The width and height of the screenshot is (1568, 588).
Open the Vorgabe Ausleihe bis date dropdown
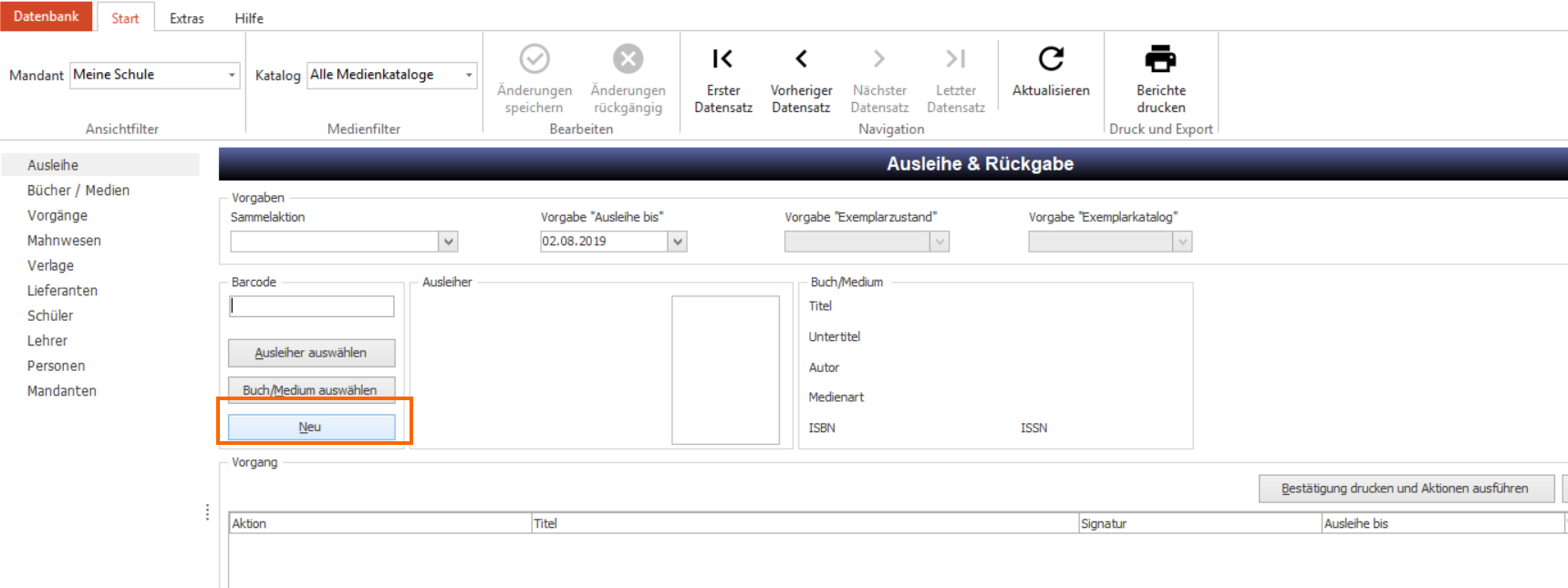pyautogui.click(x=677, y=242)
